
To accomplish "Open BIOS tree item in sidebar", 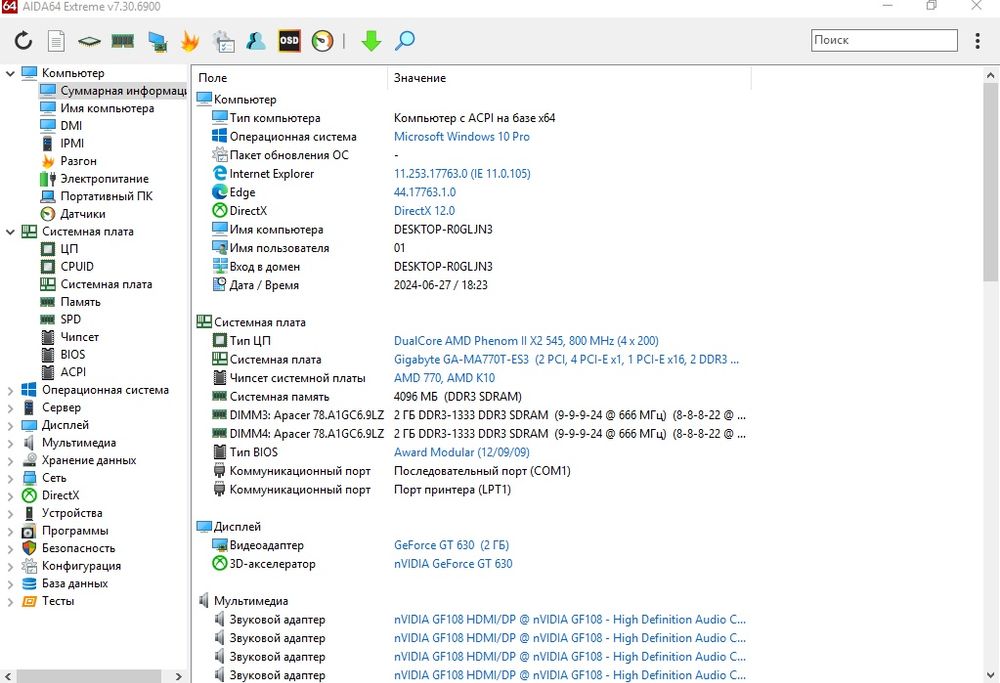I will pos(73,354).
